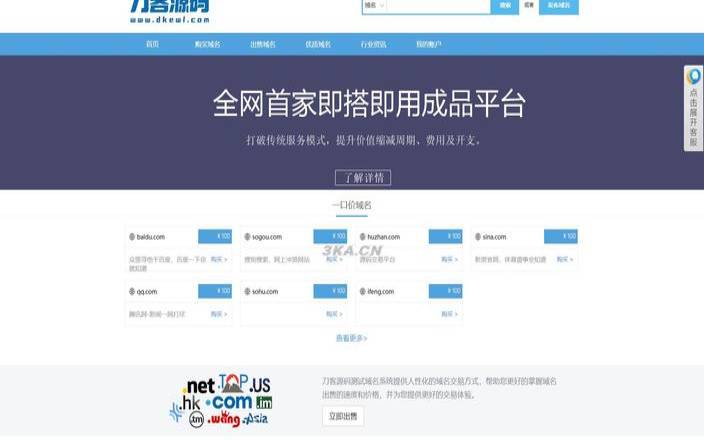The width and height of the screenshot is (704, 440).
Task: Click the ifeng.com domain name
Action: 380,291
